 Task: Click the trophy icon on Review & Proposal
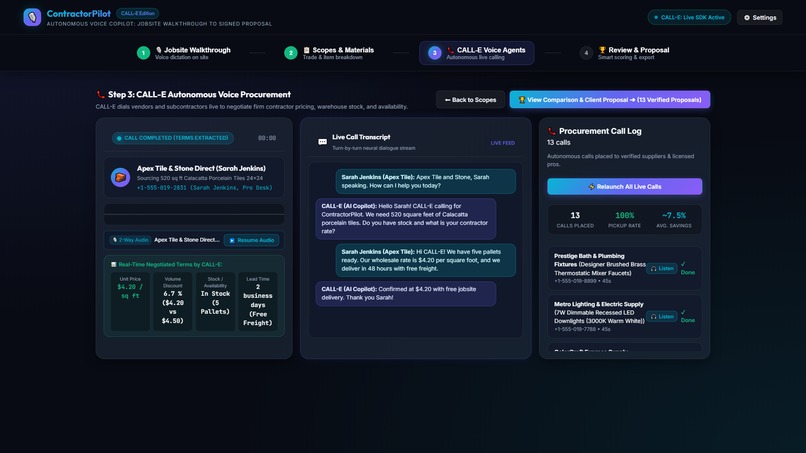pos(602,50)
